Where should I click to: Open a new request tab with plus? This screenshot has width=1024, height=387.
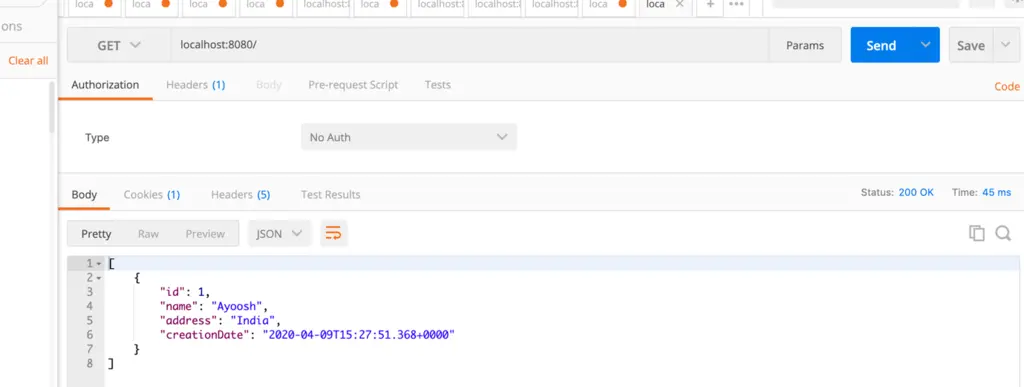coord(710,4)
